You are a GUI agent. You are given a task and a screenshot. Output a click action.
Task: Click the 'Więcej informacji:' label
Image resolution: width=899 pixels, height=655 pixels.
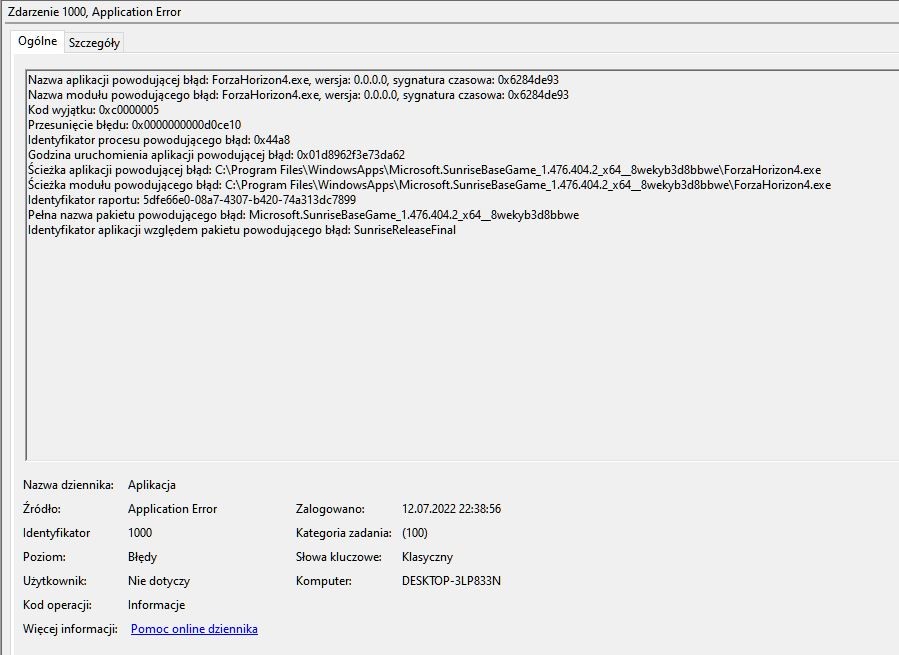(70, 629)
